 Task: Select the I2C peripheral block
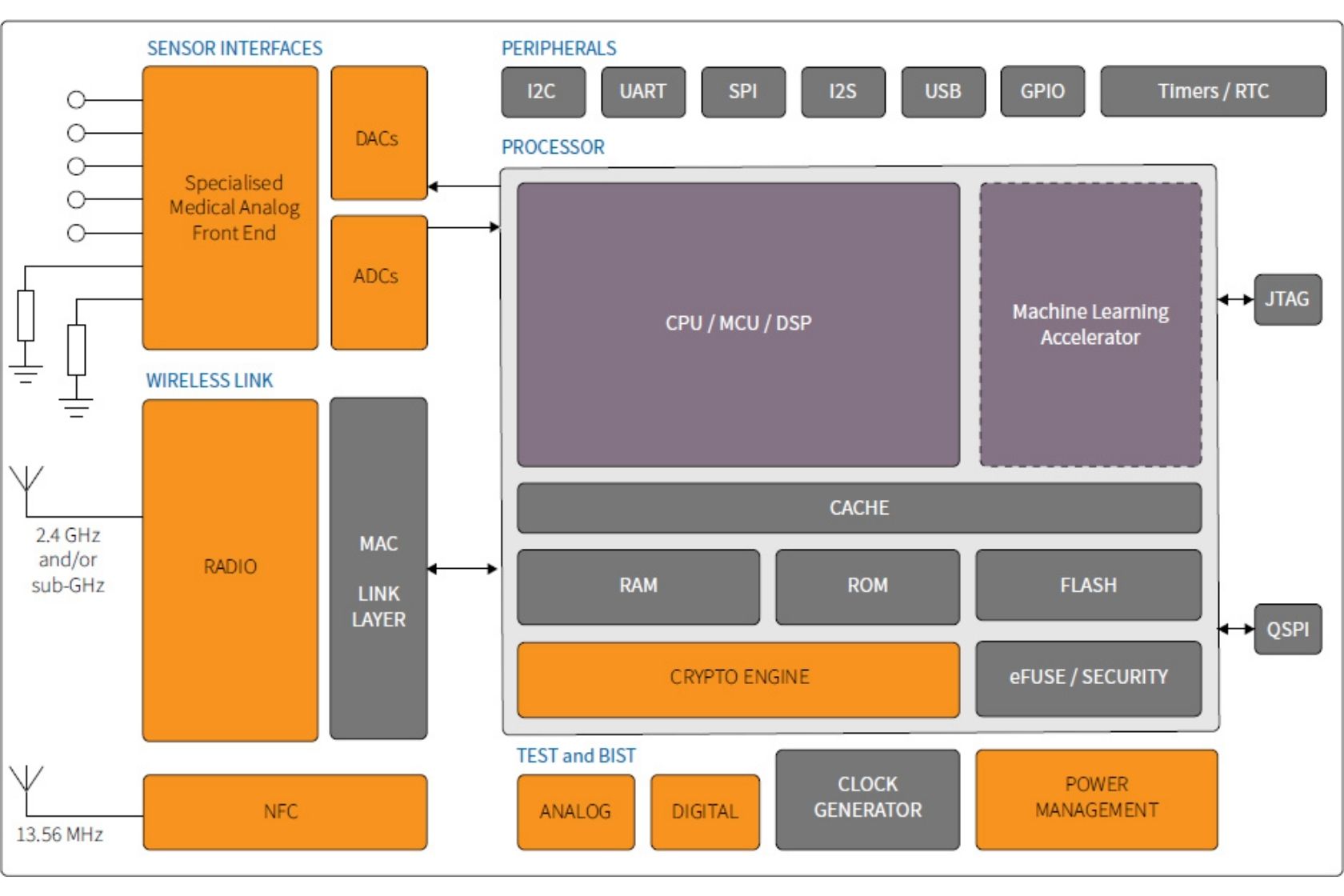(x=542, y=92)
